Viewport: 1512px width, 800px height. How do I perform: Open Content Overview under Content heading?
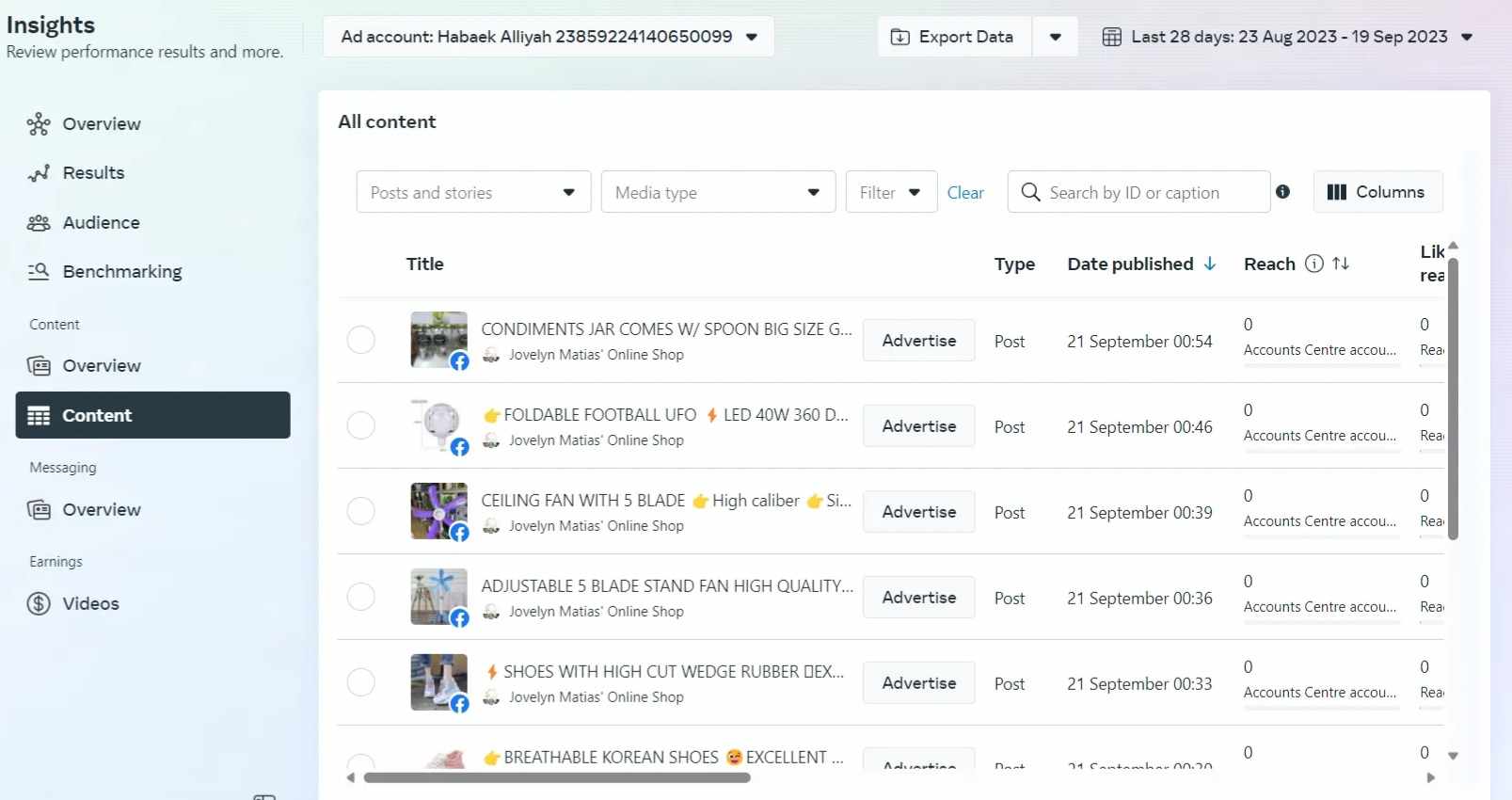[x=102, y=366]
